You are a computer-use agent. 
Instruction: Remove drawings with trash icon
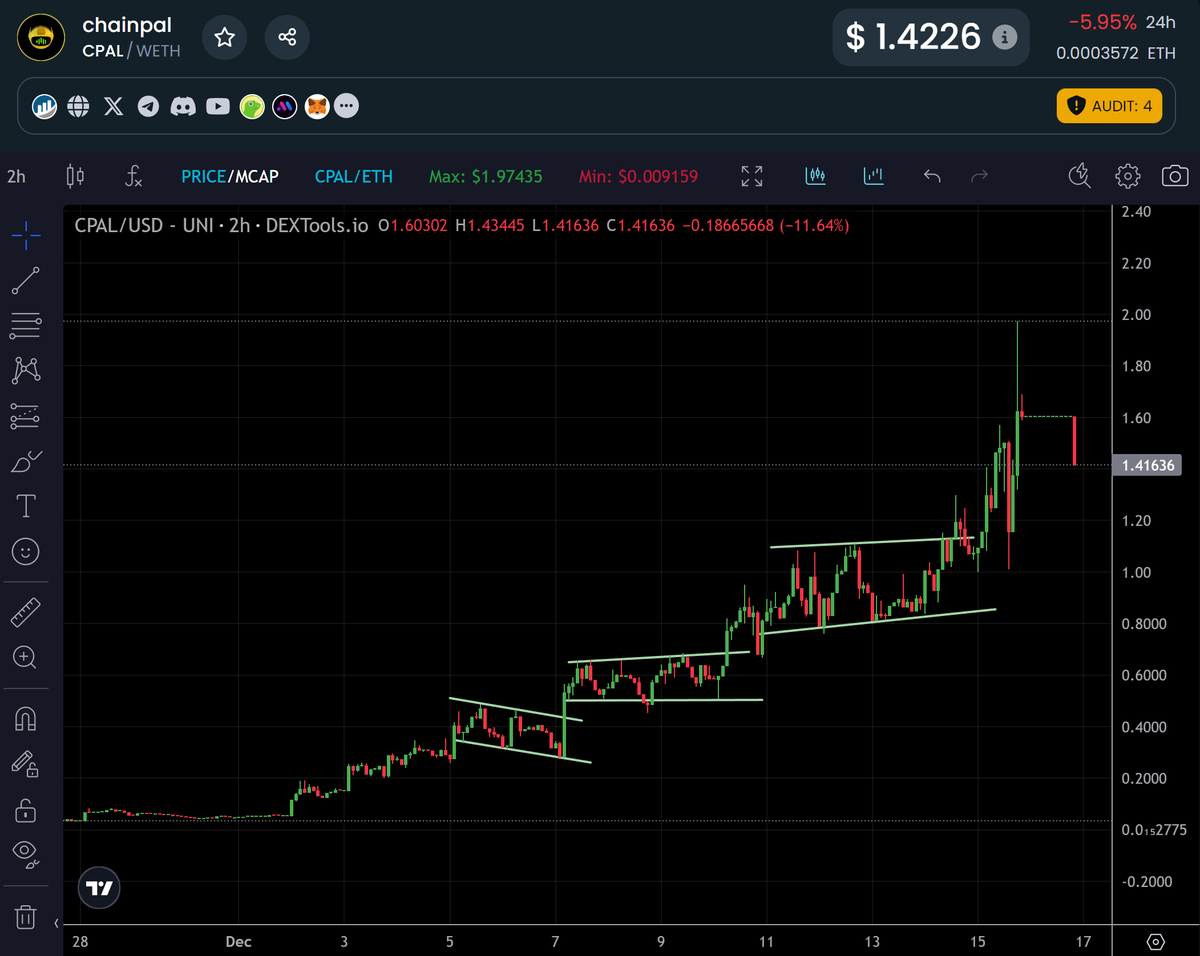pos(26,916)
